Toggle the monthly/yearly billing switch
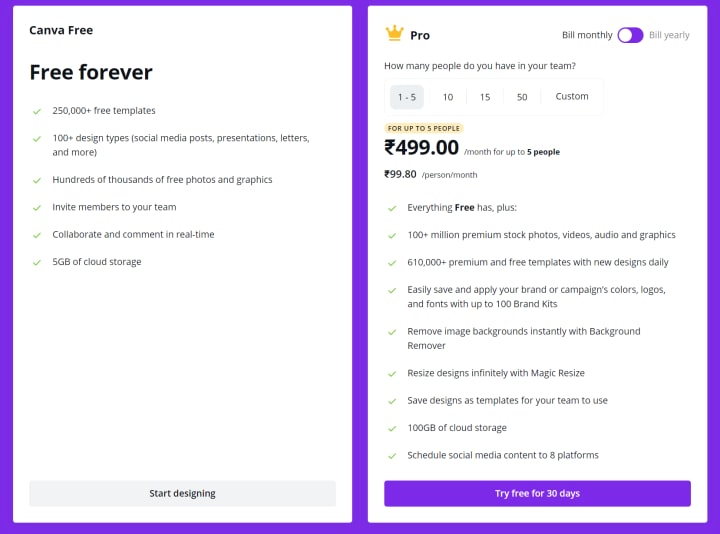 630,35
